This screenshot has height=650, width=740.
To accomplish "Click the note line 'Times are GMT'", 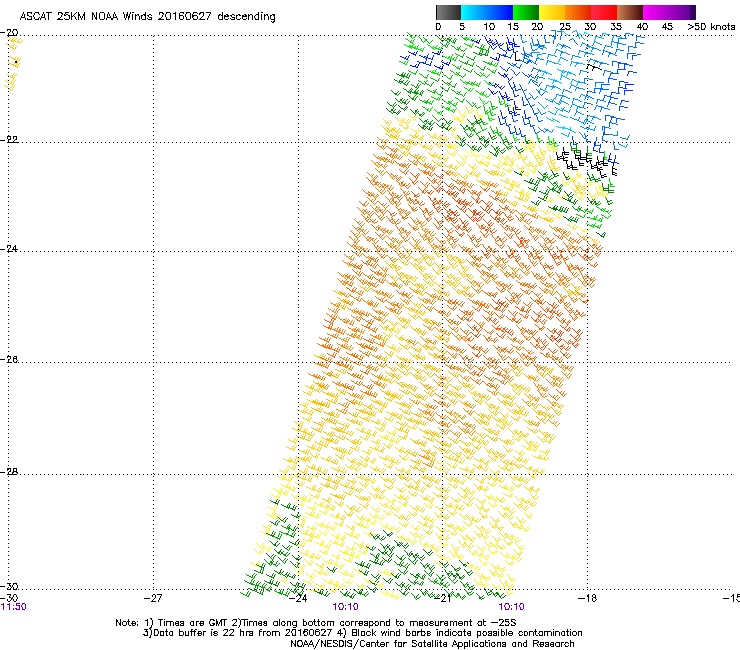I will [x=194, y=623].
